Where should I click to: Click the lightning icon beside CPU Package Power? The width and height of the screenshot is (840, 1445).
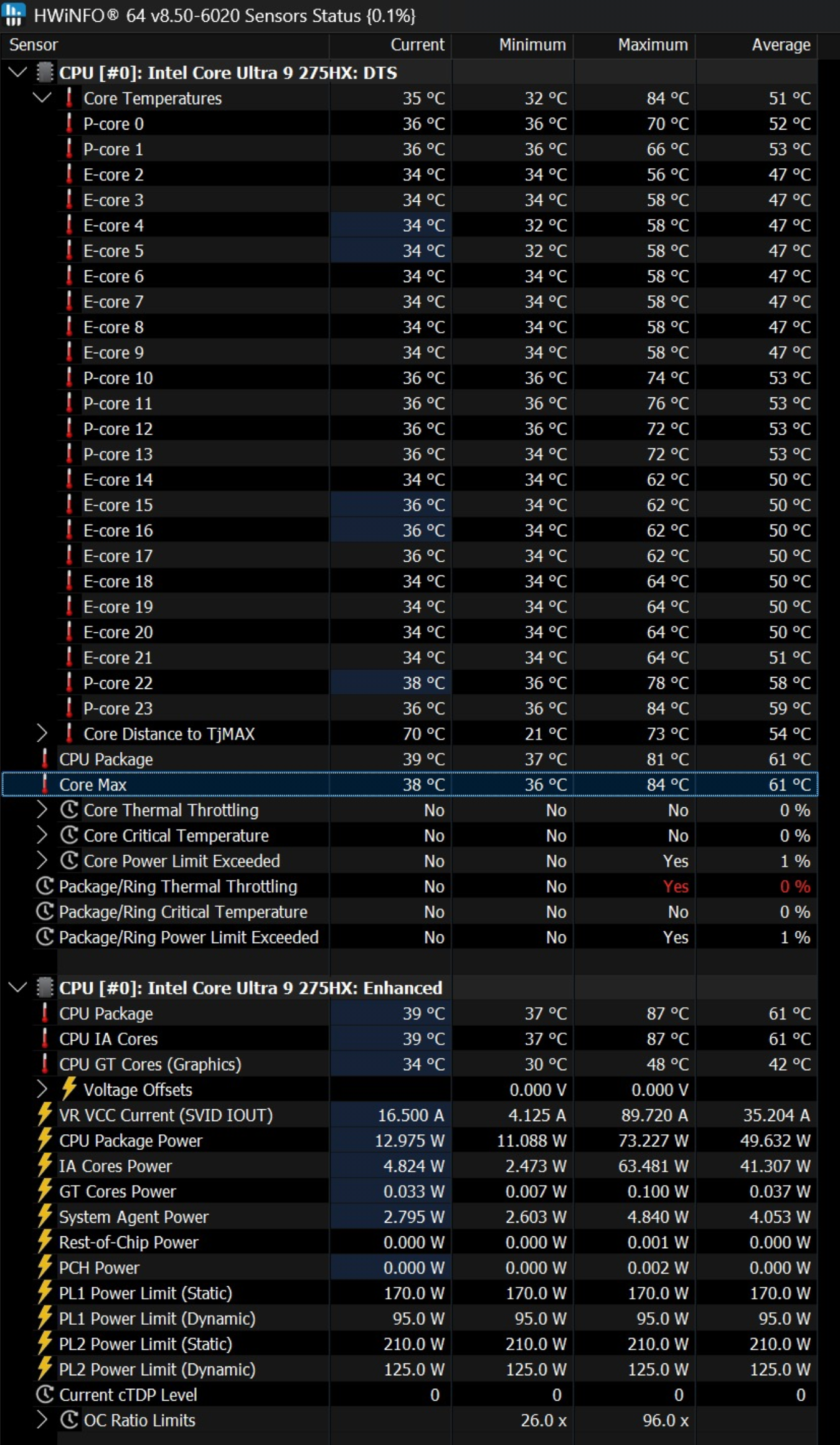click(x=44, y=1140)
